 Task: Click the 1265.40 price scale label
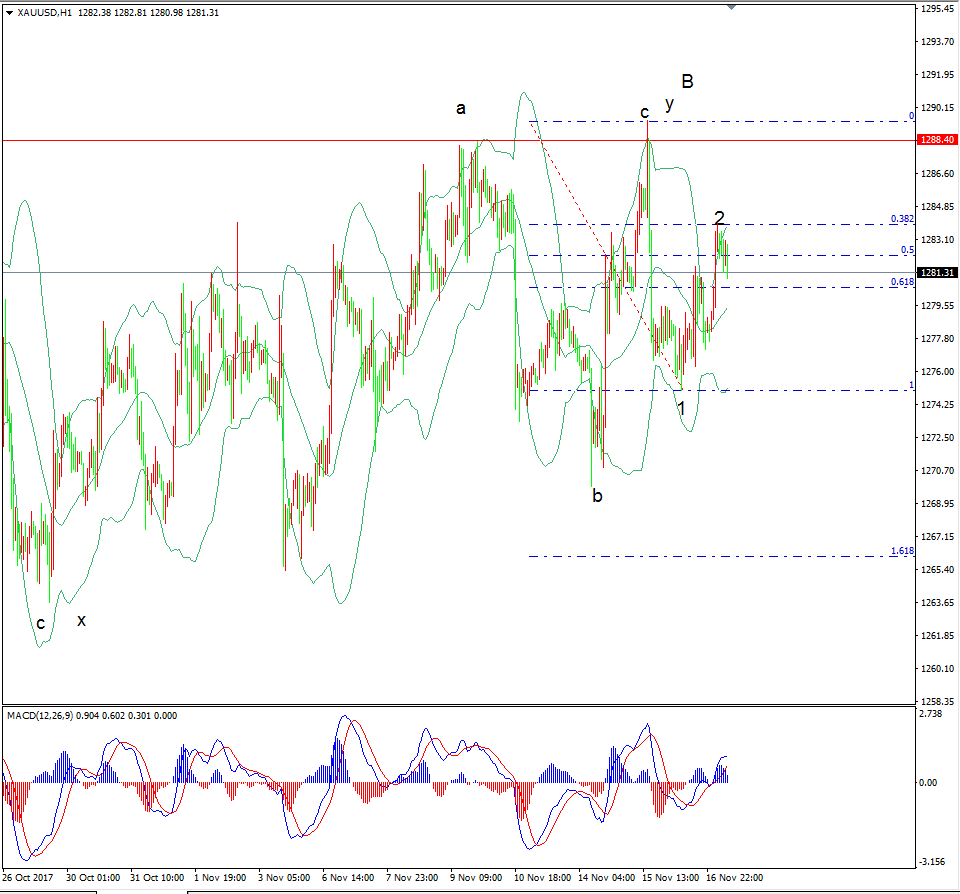(x=937, y=569)
